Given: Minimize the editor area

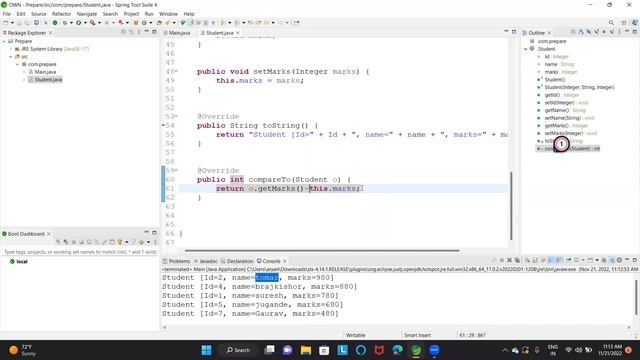Looking at the screenshot, I should (x=506, y=32).
